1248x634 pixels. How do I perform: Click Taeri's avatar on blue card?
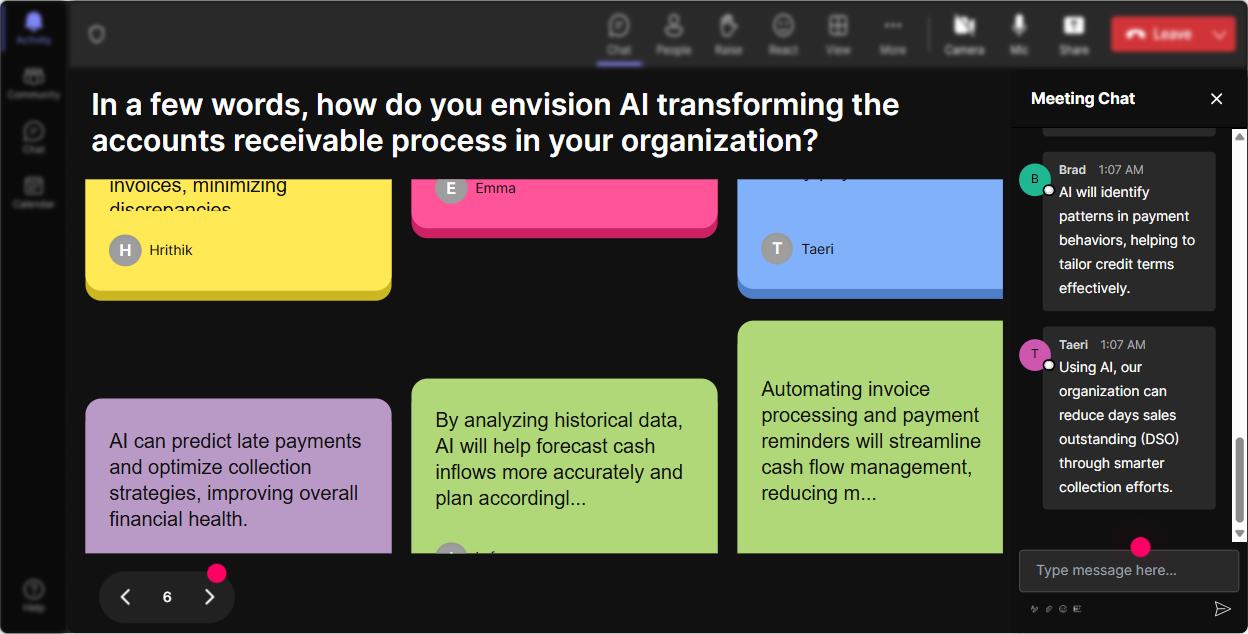[x=777, y=249]
